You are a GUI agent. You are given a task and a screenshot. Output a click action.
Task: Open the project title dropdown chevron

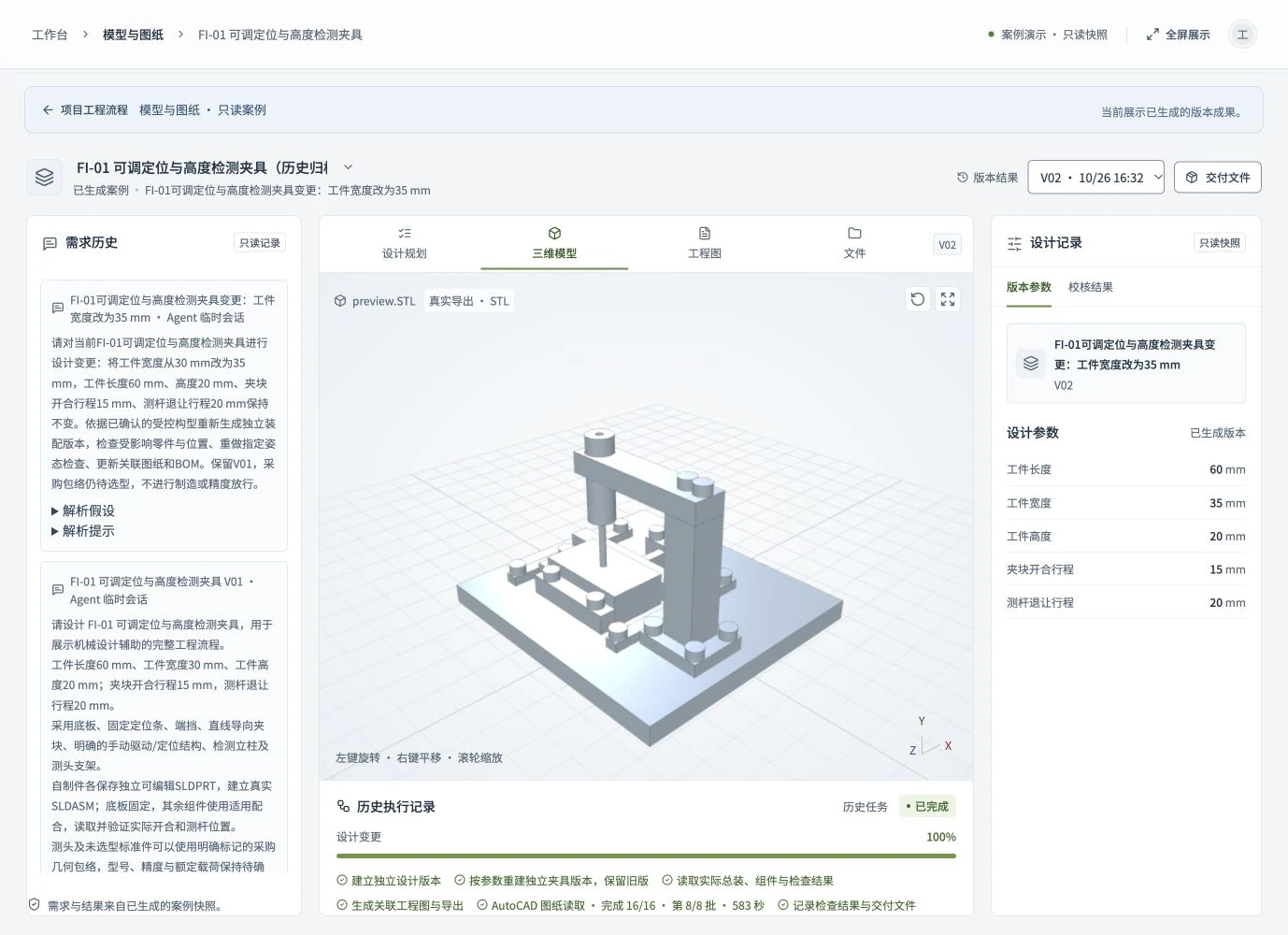tap(348, 167)
